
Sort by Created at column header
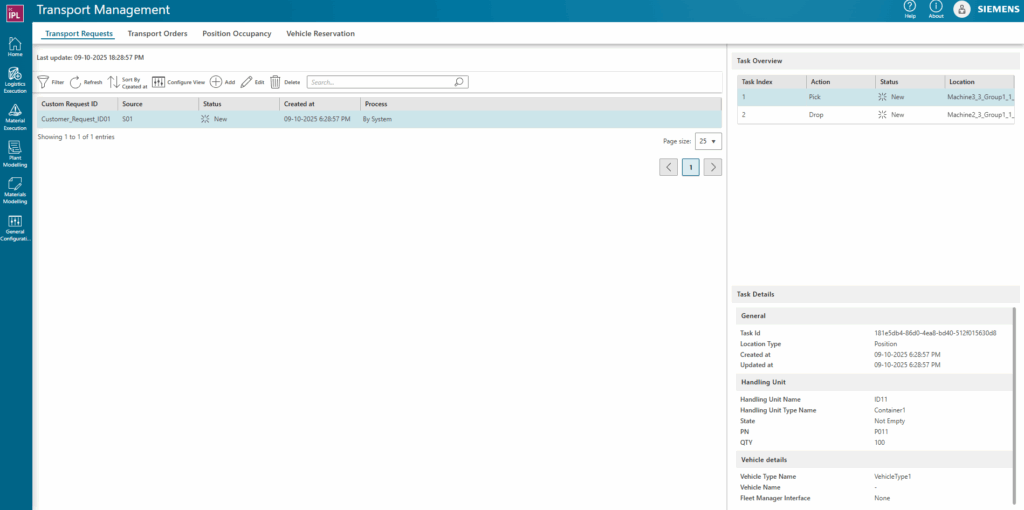[x=320, y=104]
